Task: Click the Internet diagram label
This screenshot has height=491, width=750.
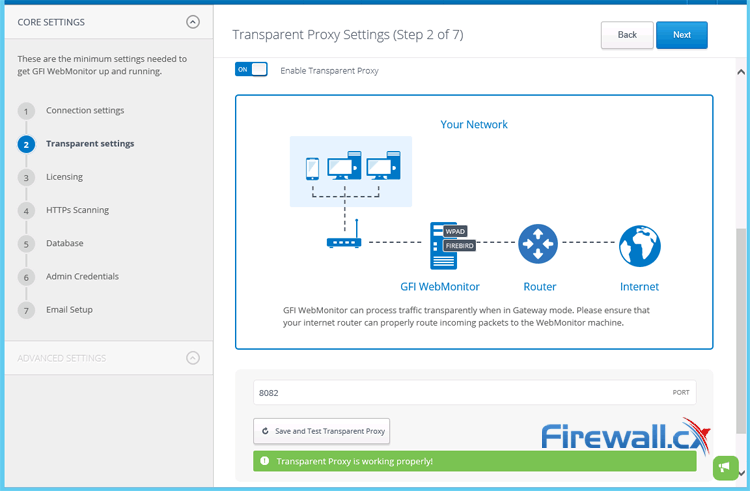Action: pos(639,286)
